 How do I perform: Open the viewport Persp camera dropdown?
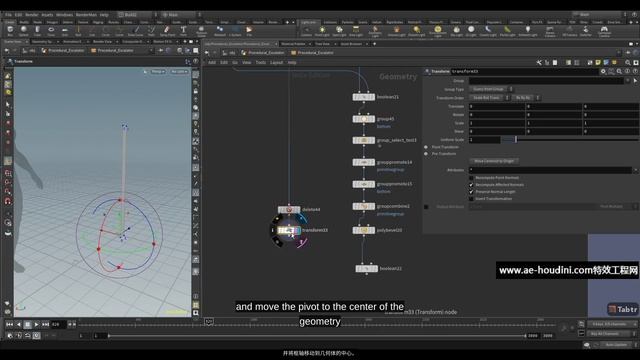[158, 72]
